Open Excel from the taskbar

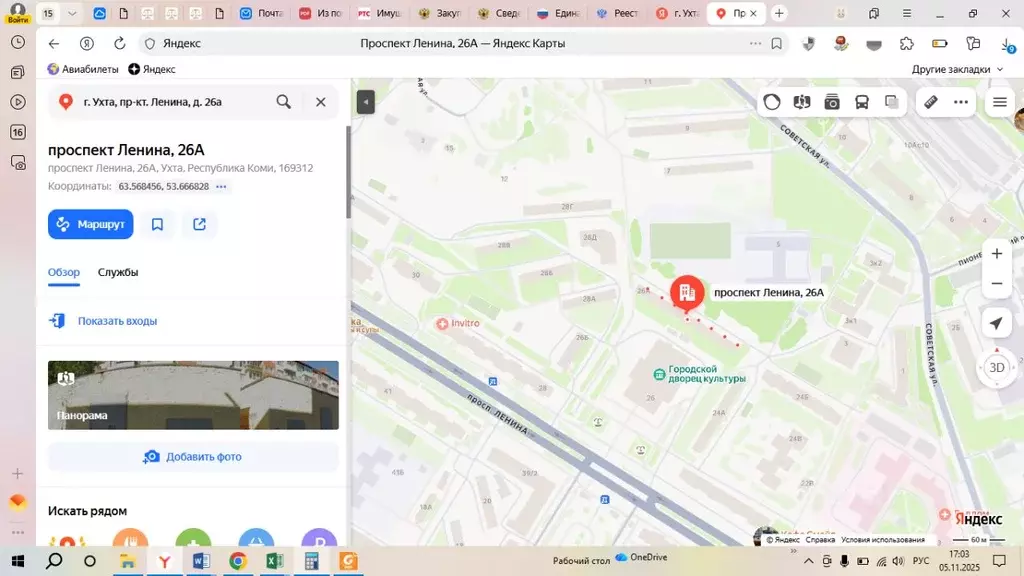[x=273, y=561]
